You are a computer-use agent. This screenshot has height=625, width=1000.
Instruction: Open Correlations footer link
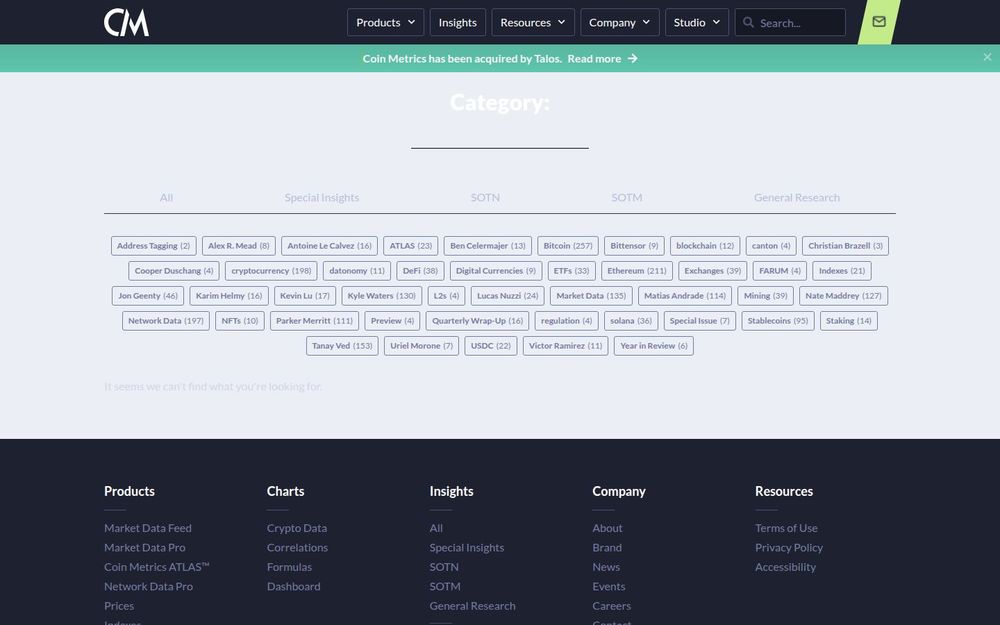click(297, 548)
